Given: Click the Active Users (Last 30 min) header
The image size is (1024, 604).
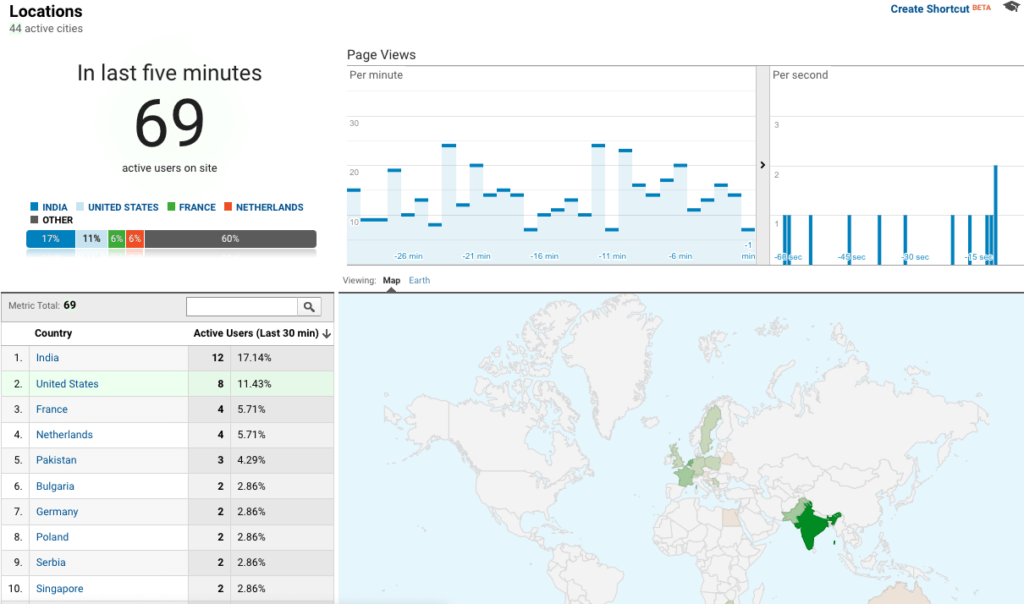Looking at the screenshot, I should [256, 333].
